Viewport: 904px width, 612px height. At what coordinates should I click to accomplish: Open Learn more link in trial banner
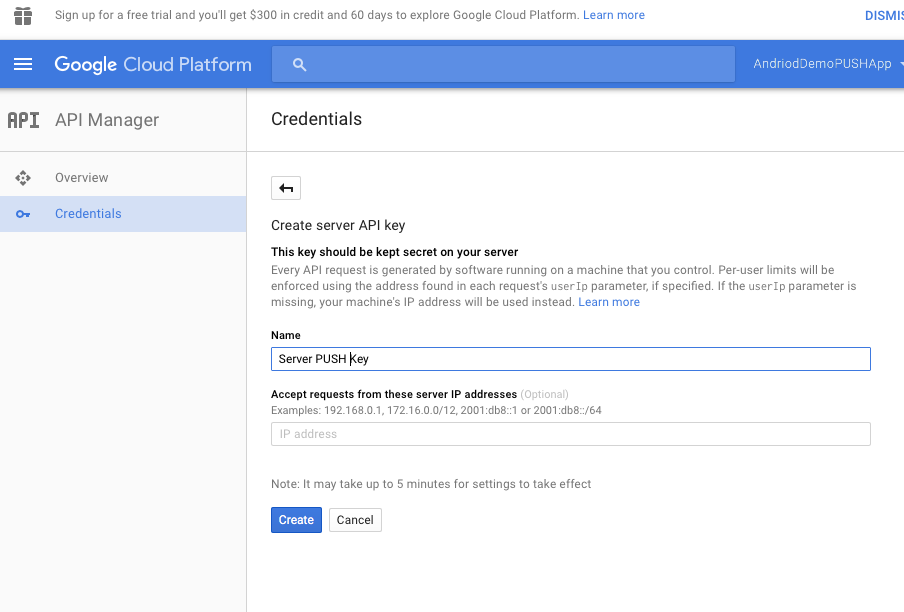pyautogui.click(x=614, y=15)
